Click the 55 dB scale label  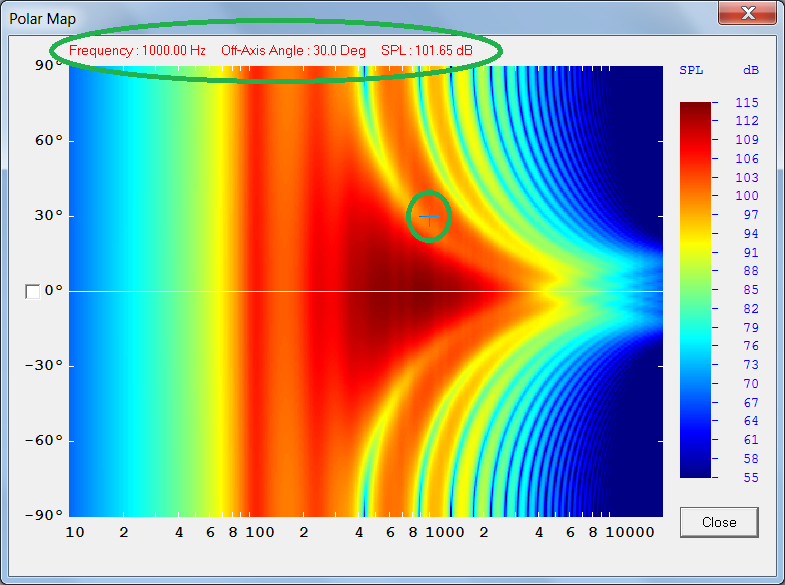click(750, 477)
